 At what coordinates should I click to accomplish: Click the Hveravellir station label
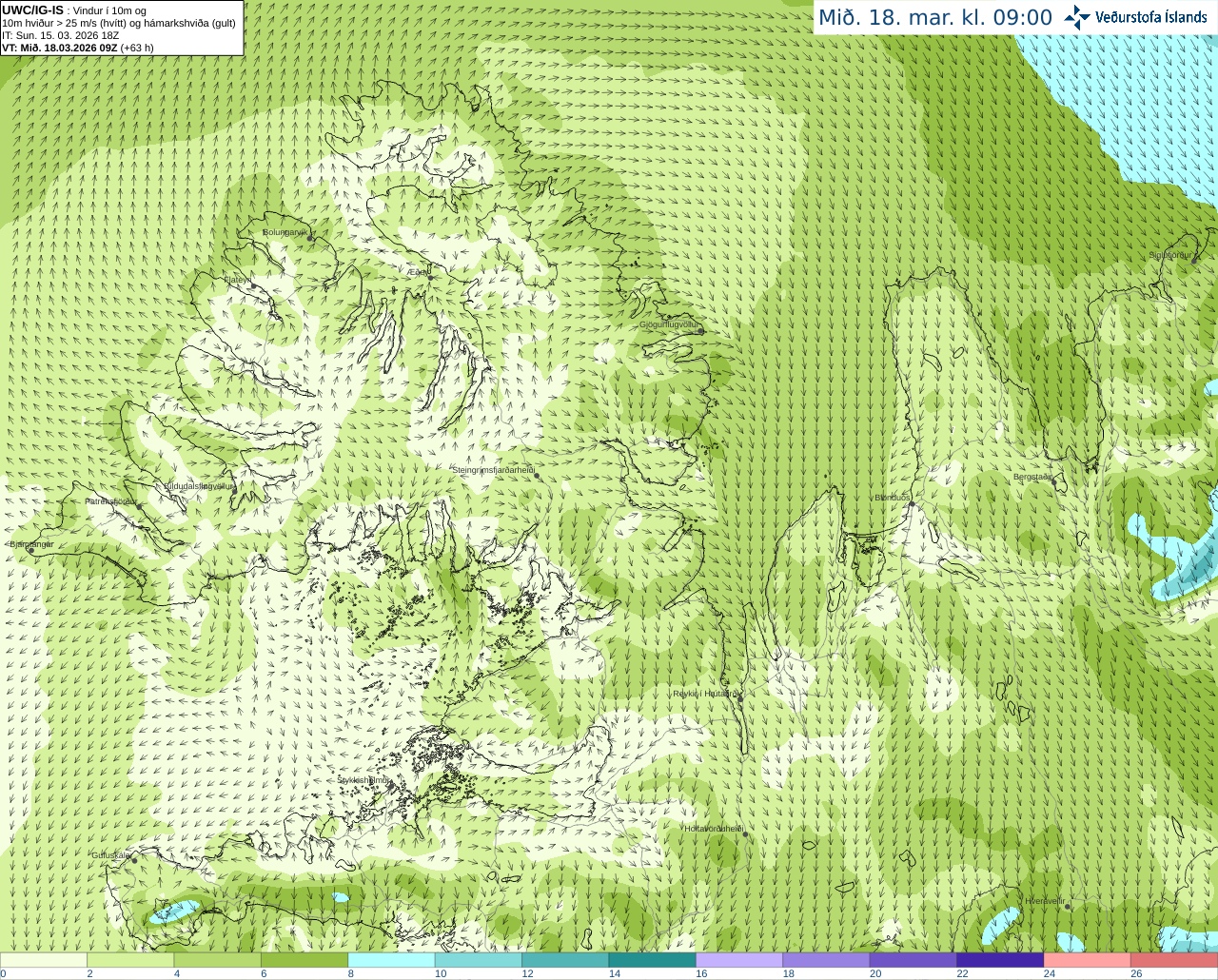click(x=1044, y=900)
